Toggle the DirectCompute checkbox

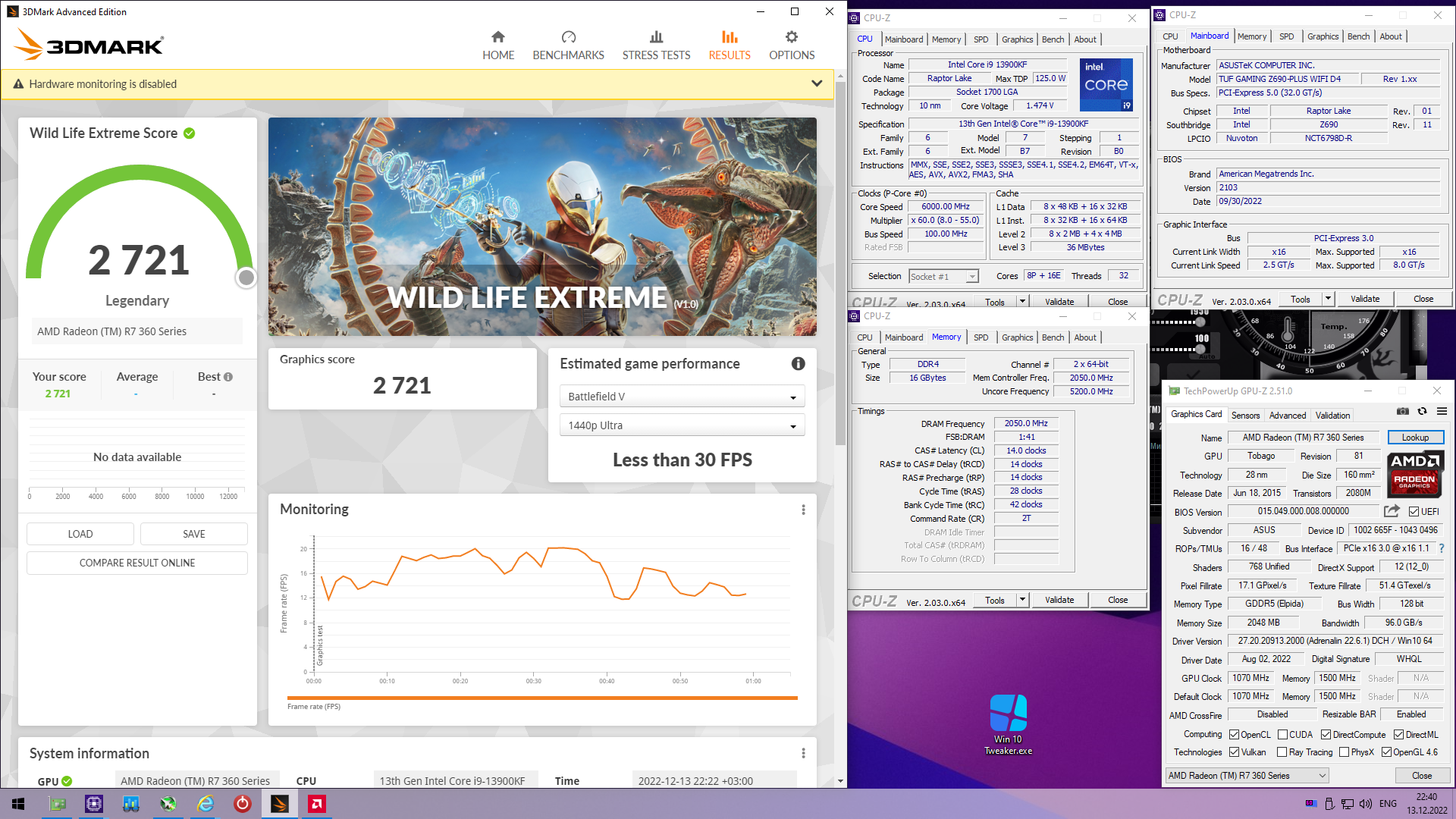[x=1326, y=735]
